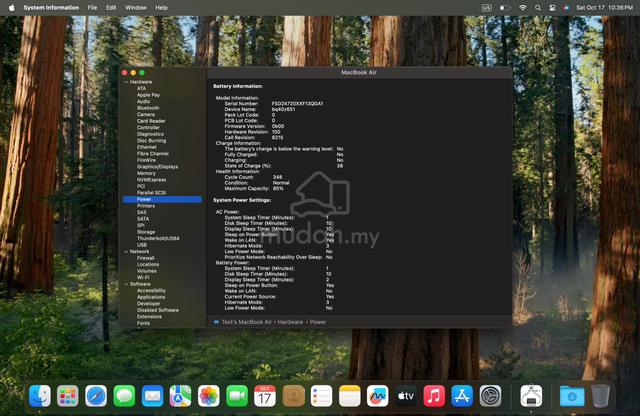Launch Music app from dock
This screenshot has height=416, width=640.
click(x=434, y=396)
